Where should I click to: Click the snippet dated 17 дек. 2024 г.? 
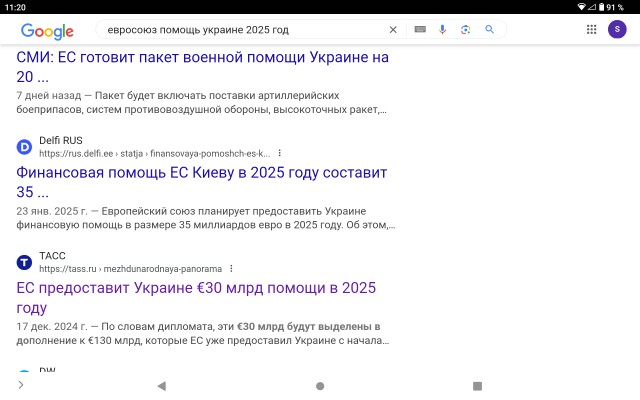tap(203, 333)
